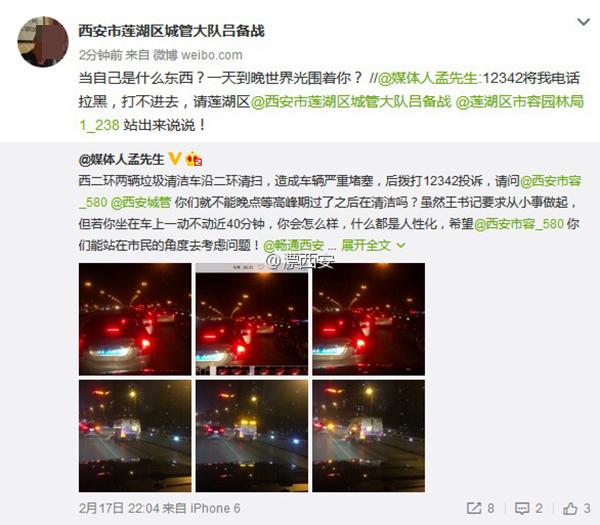600x525 pixels.
Task: Open @西安城管 mention link
Action: (x=140, y=202)
